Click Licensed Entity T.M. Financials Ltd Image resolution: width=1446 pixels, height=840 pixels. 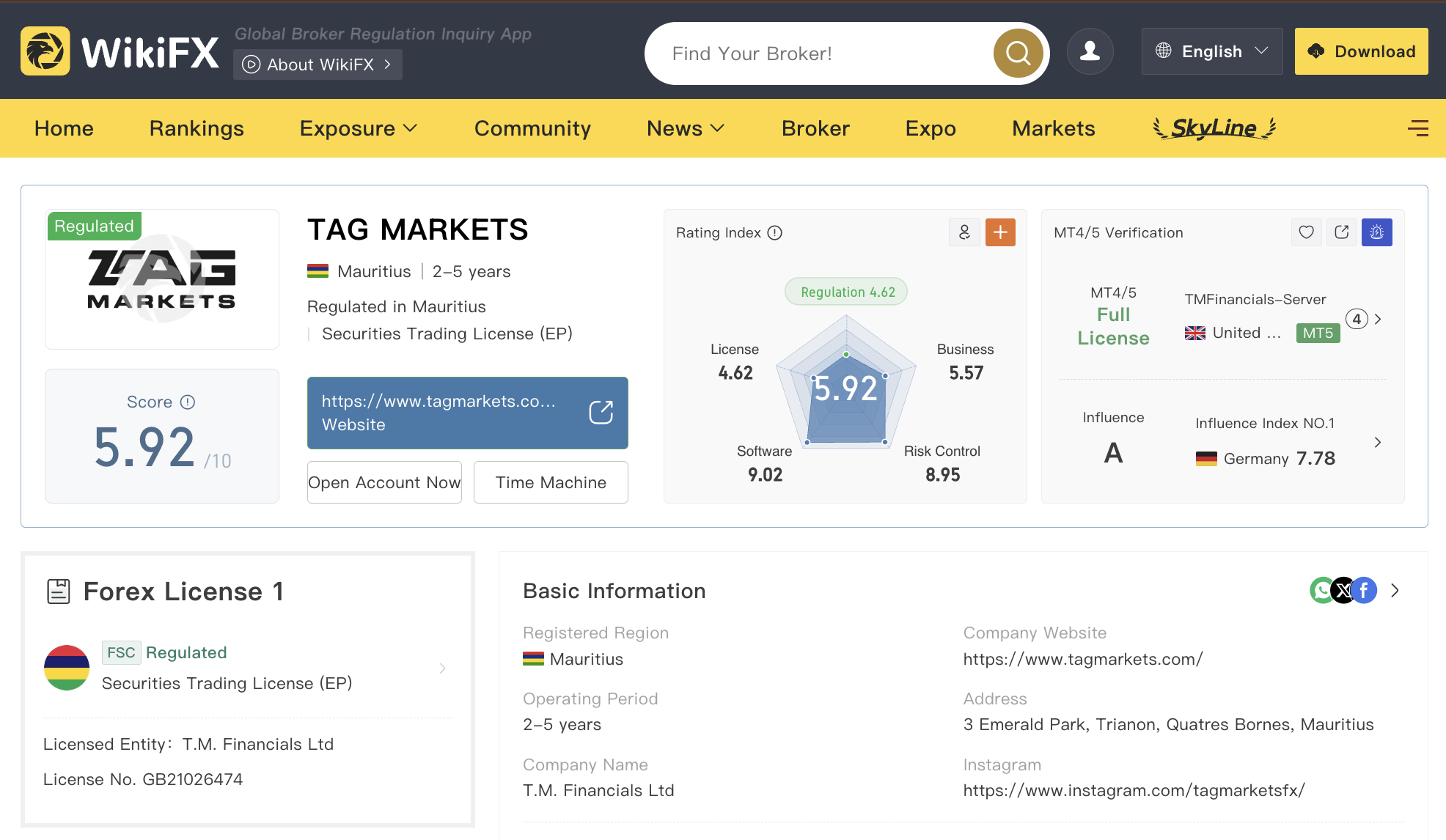(188, 744)
